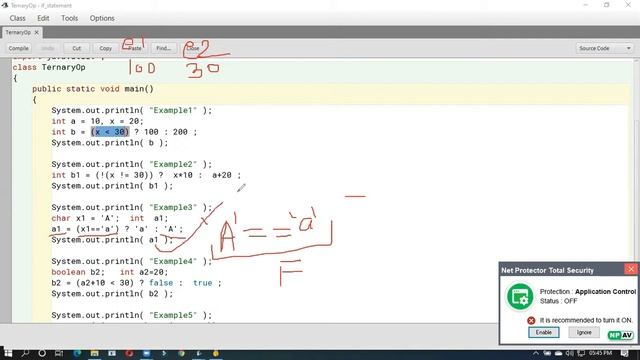
Task: Open the Source Code view dropdown
Action: (x=604, y=48)
